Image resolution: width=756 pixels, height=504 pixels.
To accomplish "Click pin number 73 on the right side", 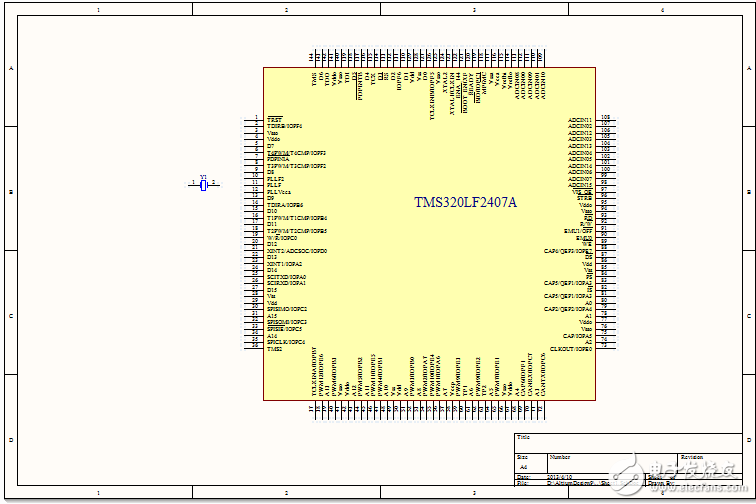I will pyautogui.click(x=604, y=345).
